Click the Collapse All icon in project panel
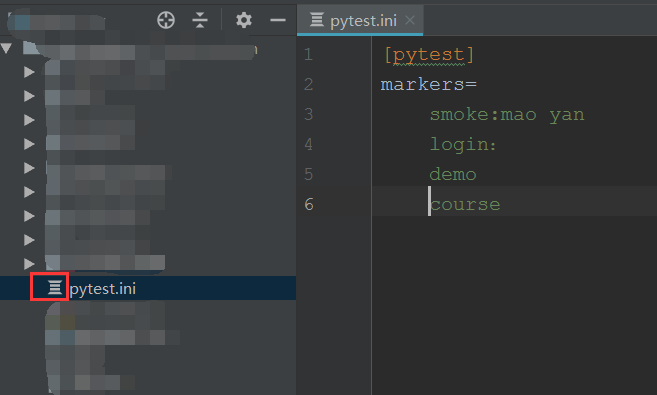This screenshot has width=657, height=395. [x=200, y=20]
